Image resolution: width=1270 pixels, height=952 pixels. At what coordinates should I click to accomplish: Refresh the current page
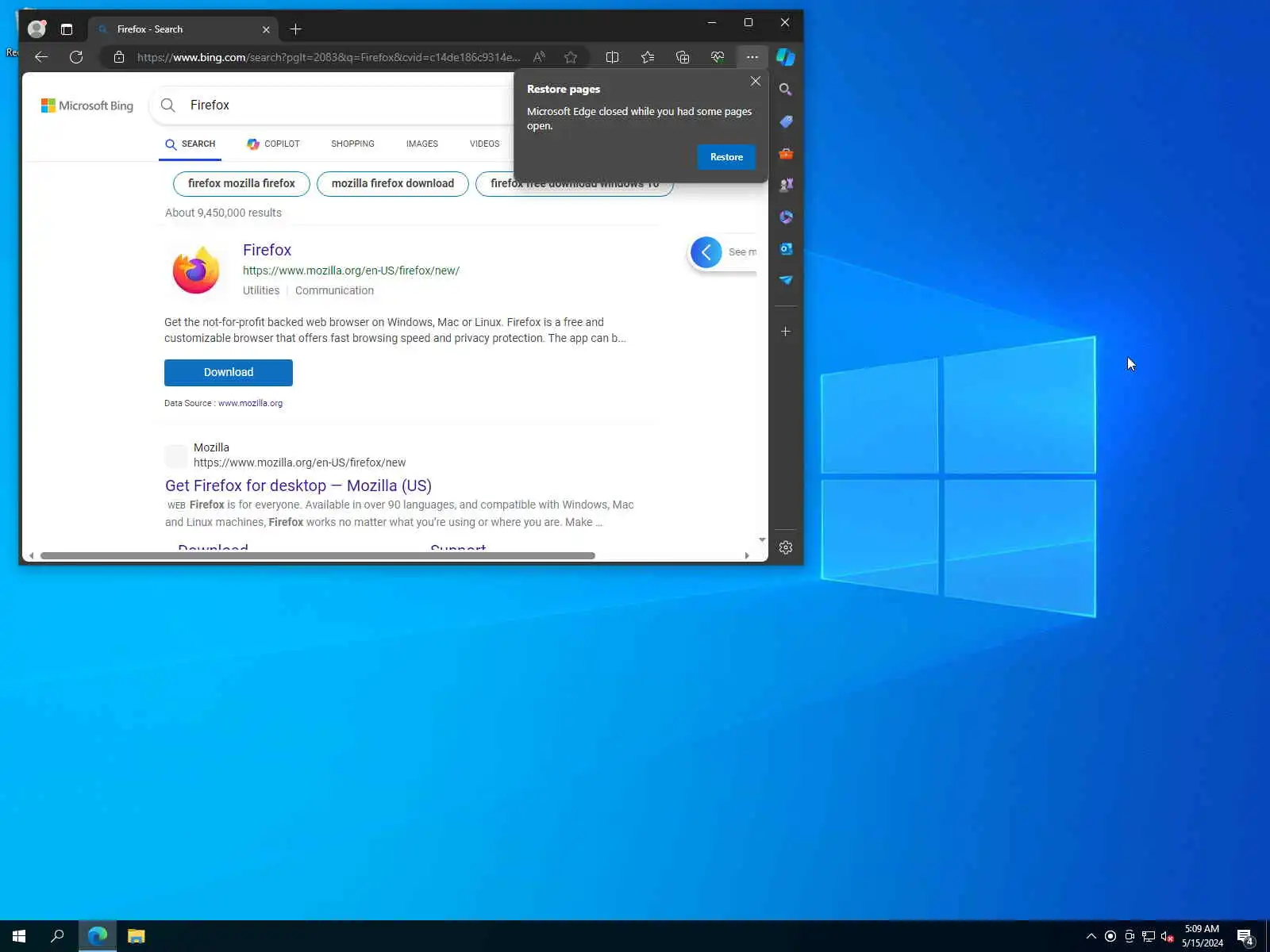(x=76, y=57)
